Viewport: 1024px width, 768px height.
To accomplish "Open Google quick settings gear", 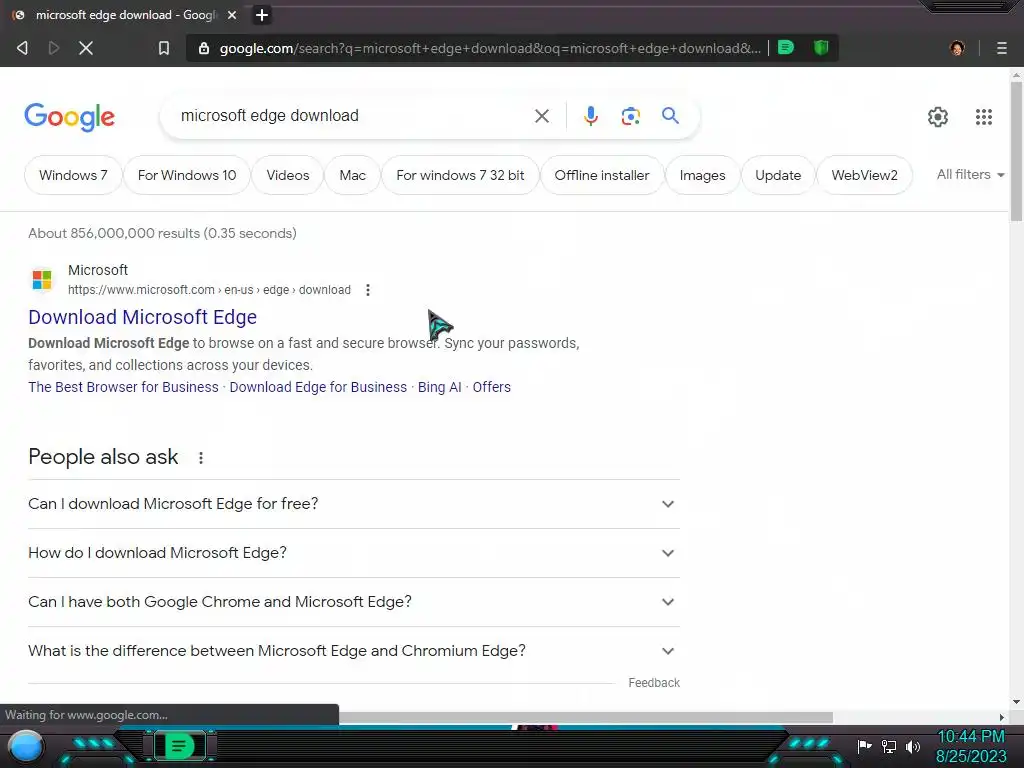I will (938, 117).
